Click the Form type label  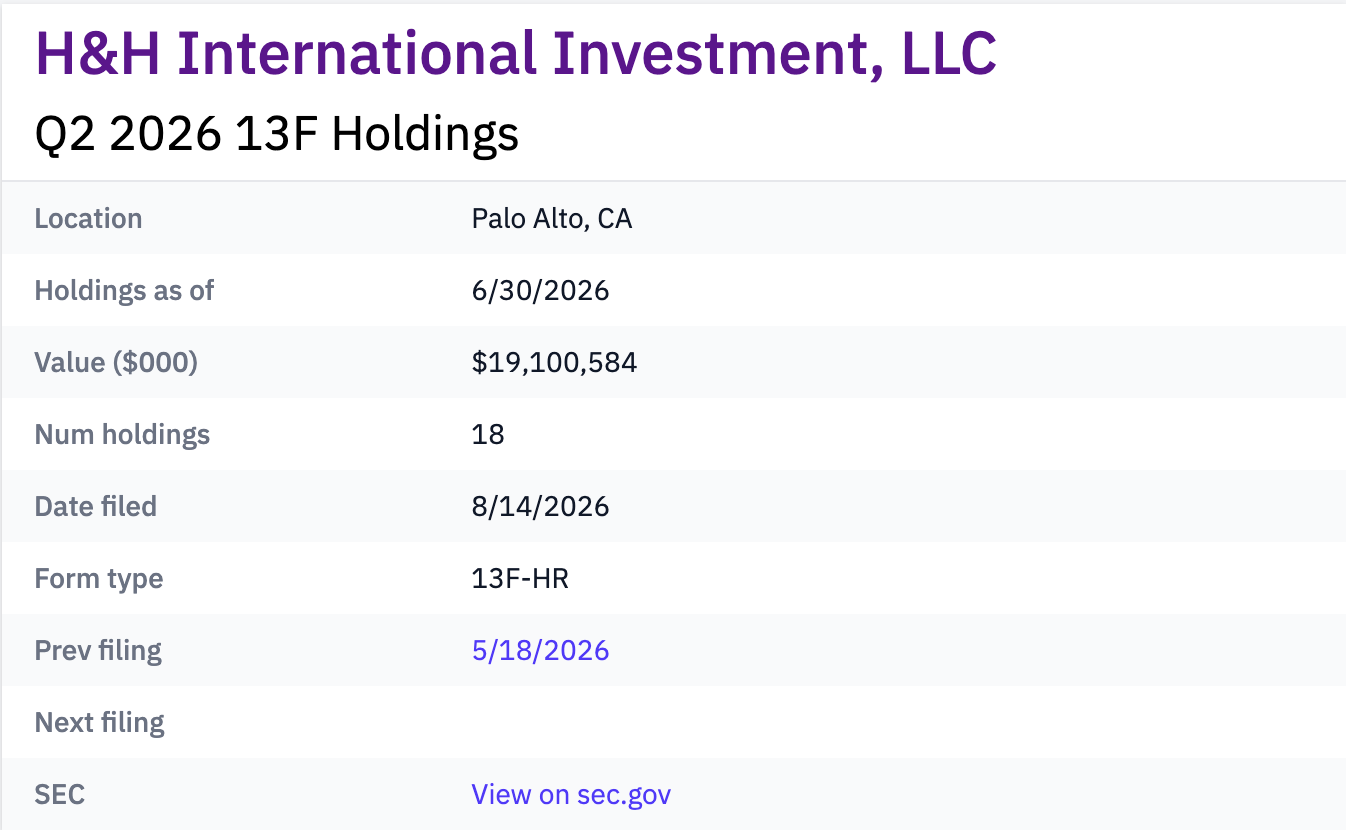pyautogui.click(x=99, y=578)
